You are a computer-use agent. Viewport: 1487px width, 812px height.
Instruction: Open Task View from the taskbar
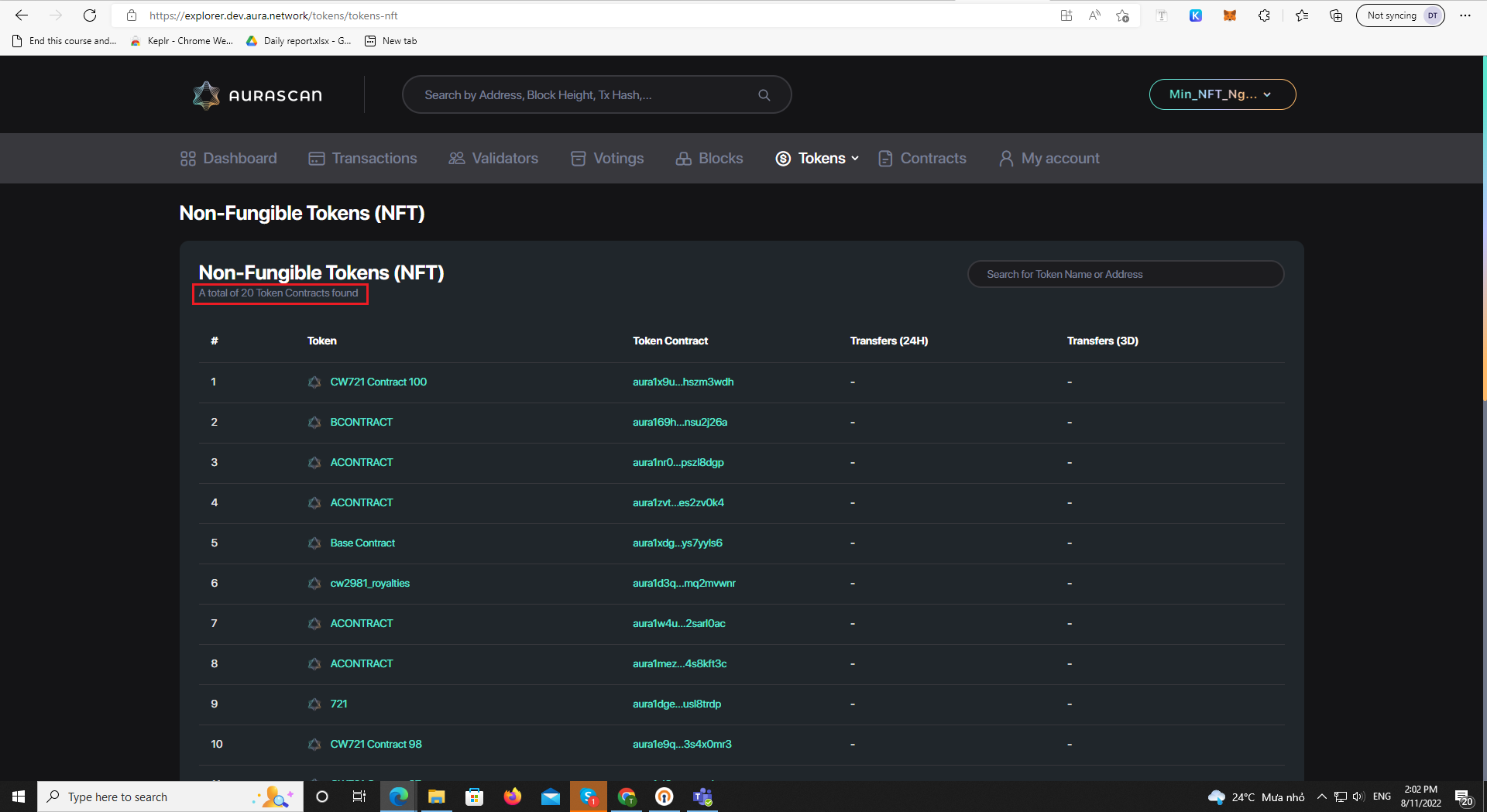click(359, 797)
